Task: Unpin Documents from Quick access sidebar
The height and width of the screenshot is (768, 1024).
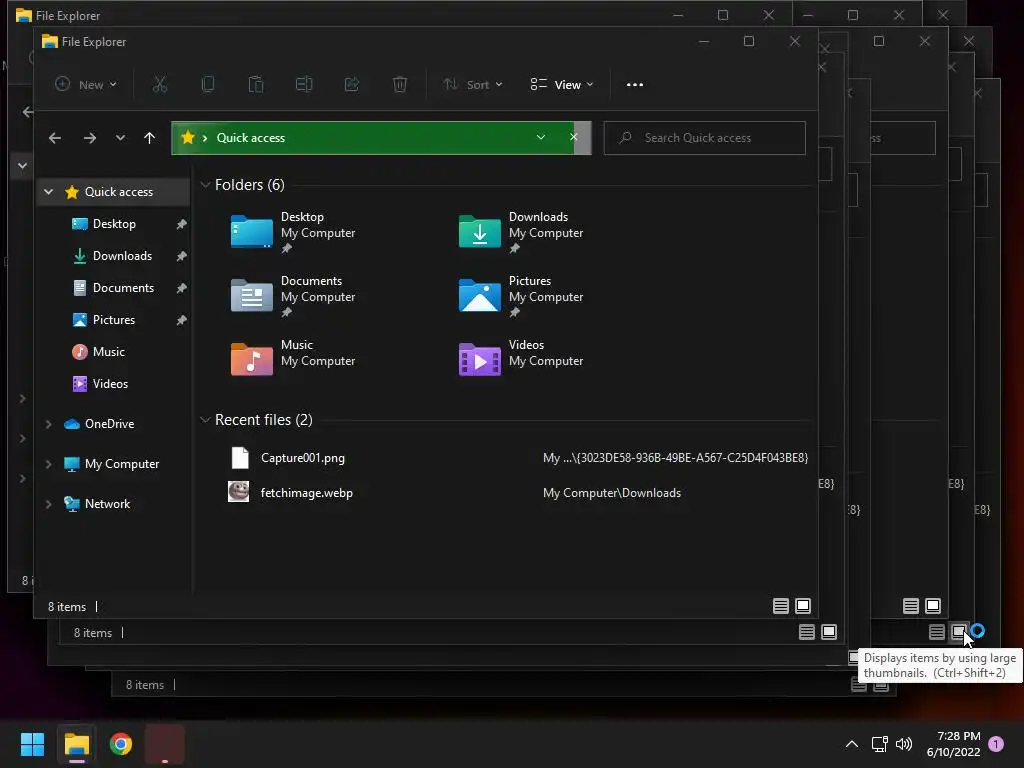Action: click(x=182, y=288)
